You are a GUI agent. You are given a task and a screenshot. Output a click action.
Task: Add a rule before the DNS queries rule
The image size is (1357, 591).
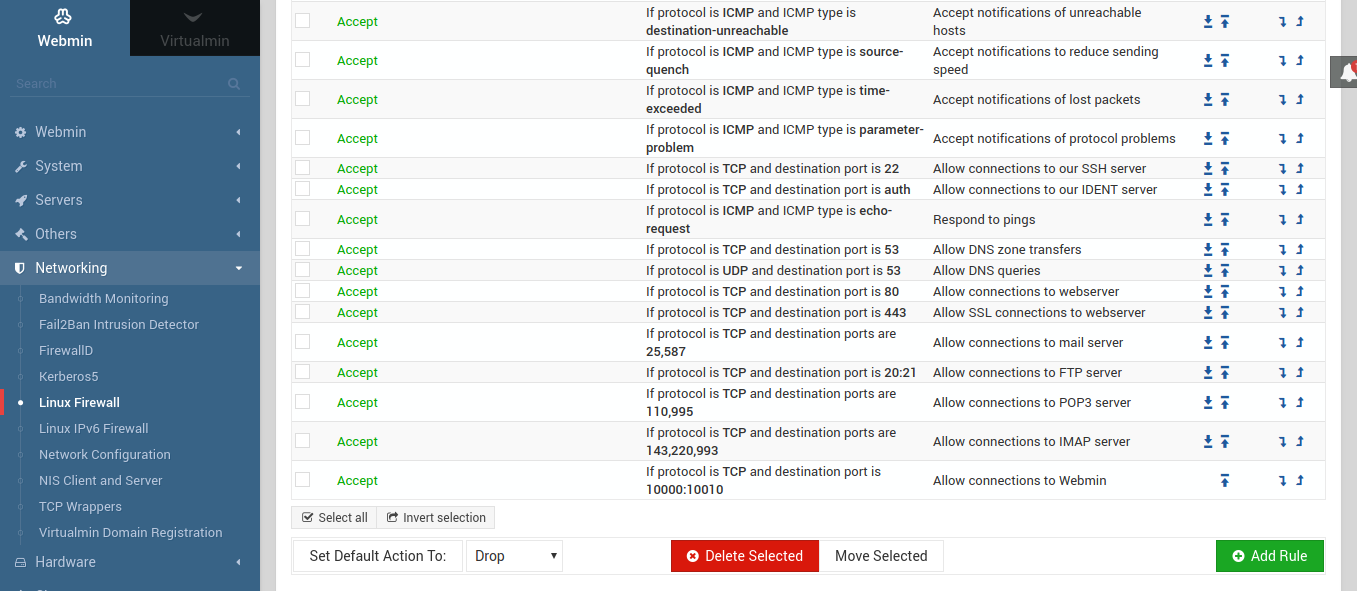tap(1299, 271)
